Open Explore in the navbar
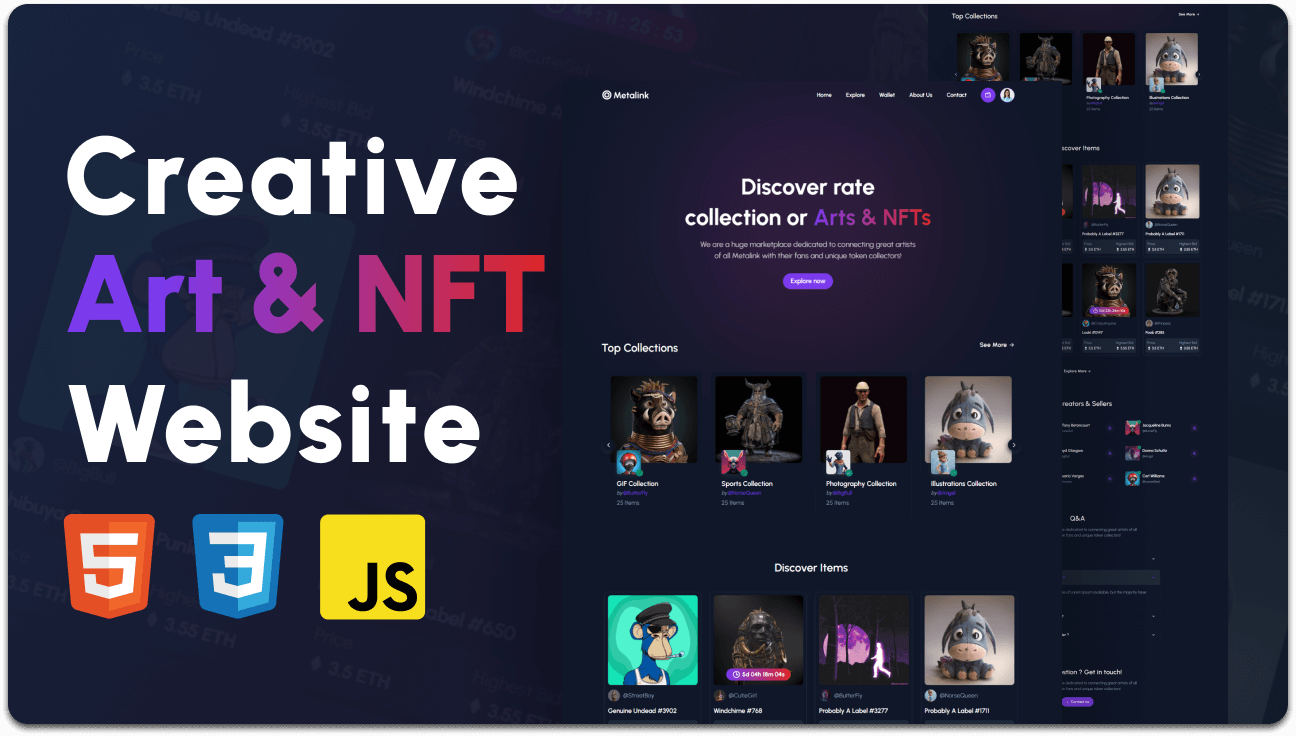The width and height of the screenshot is (1296, 736). point(855,95)
